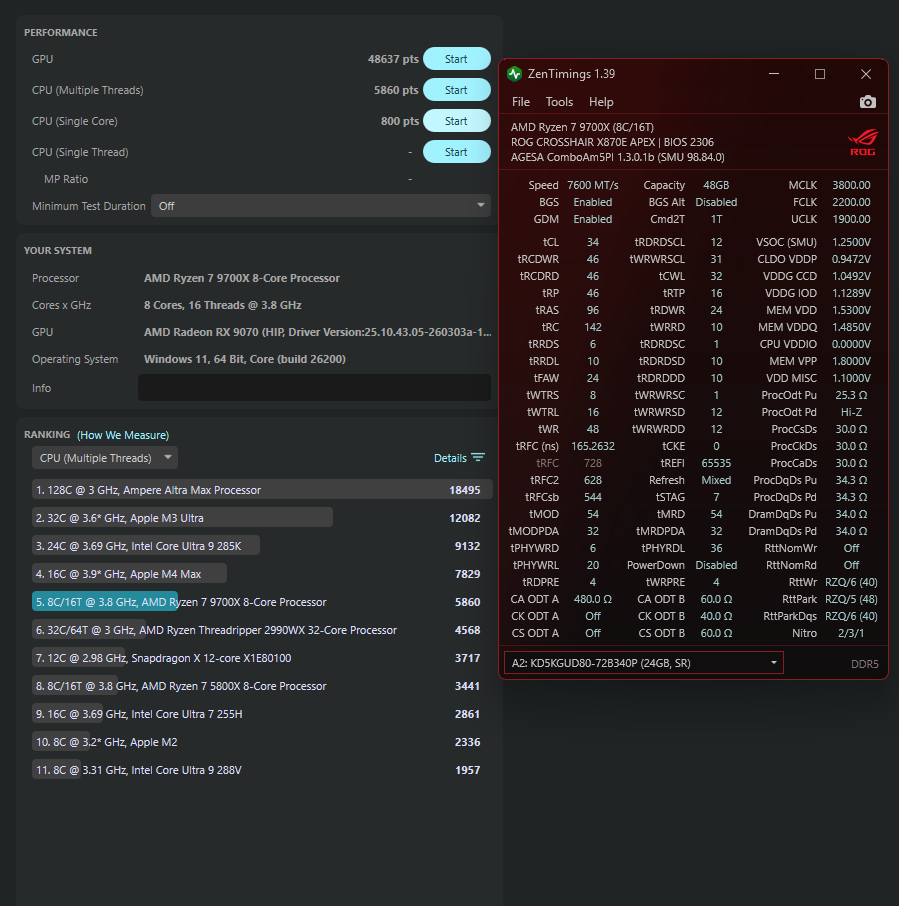The width and height of the screenshot is (899, 906).
Task: Click the ZenTimings app logo icon
Action: (x=514, y=74)
